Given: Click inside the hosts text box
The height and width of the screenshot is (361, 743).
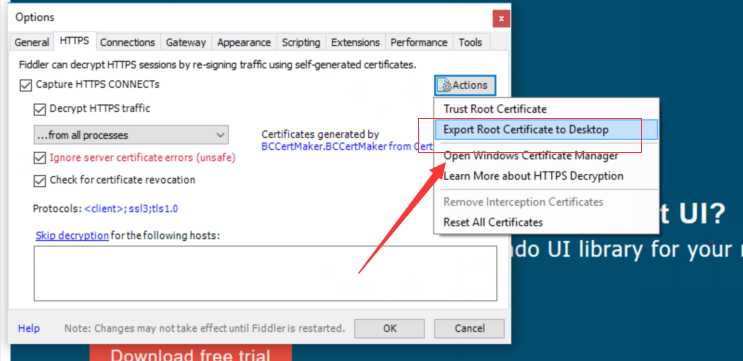Looking at the screenshot, I should pyautogui.click(x=265, y=273).
